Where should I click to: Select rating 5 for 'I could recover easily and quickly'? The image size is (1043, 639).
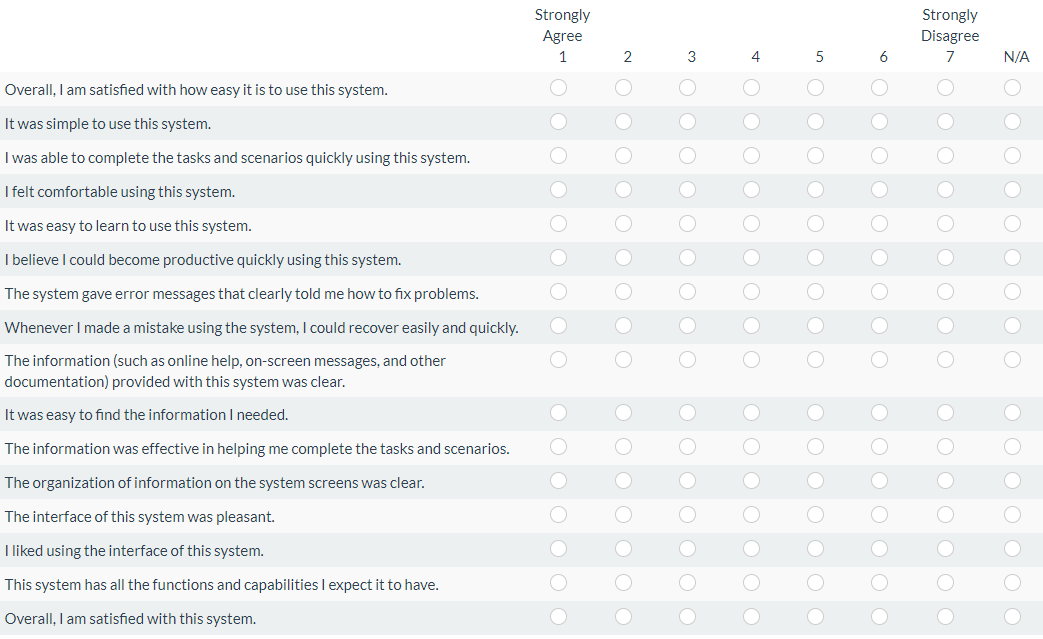[x=816, y=326]
